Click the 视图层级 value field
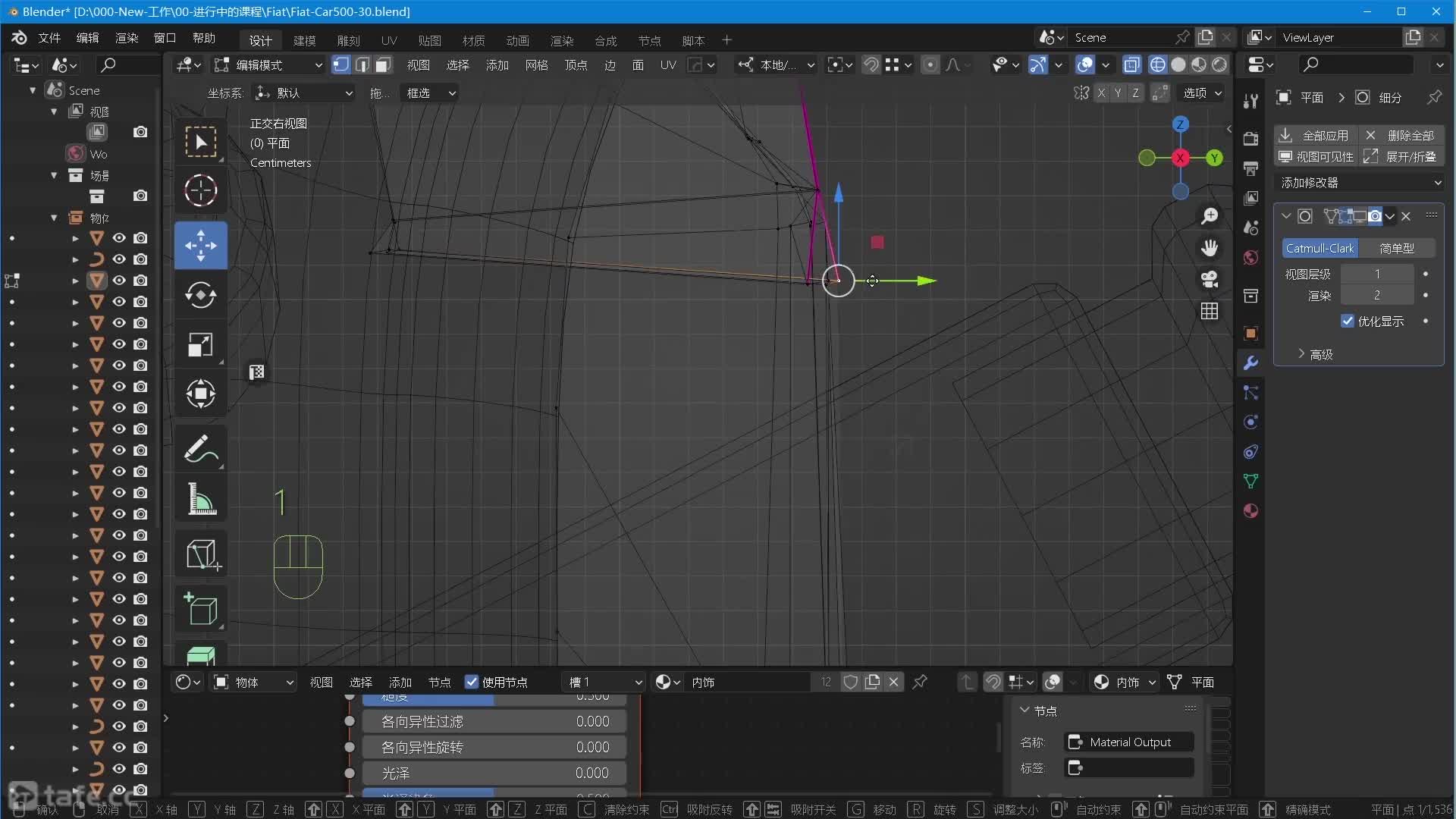The width and height of the screenshot is (1456, 819). (1377, 274)
